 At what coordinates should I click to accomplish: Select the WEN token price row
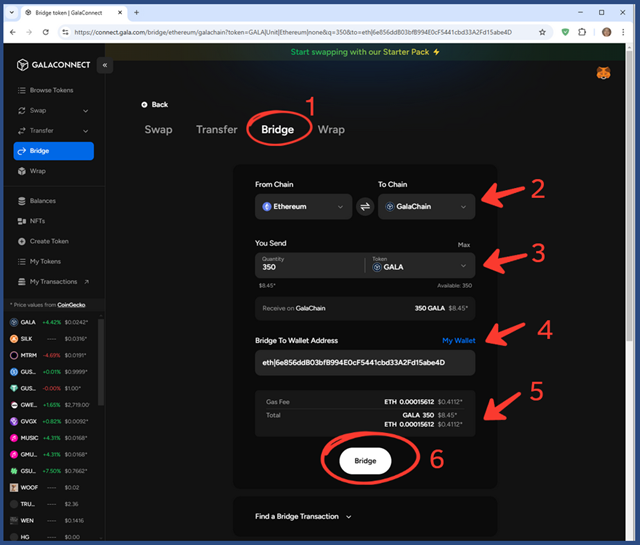49,521
